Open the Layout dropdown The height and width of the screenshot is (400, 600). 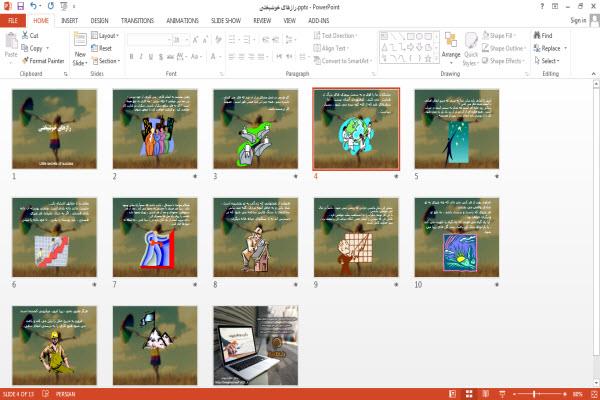pos(105,36)
